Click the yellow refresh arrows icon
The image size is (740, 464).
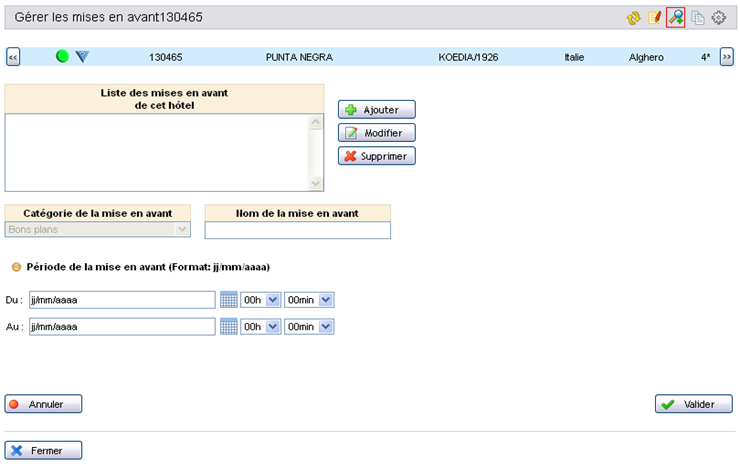pyautogui.click(x=633, y=18)
